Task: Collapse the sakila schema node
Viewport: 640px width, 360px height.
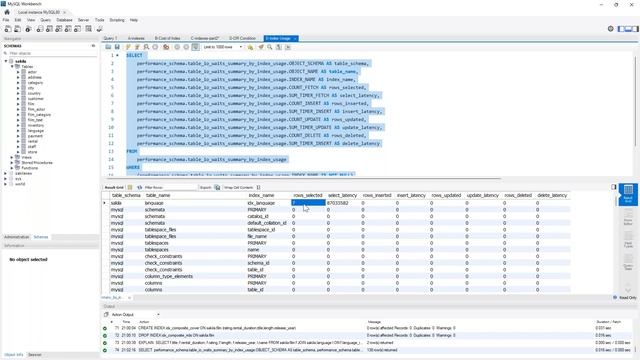Action: tap(6, 61)
